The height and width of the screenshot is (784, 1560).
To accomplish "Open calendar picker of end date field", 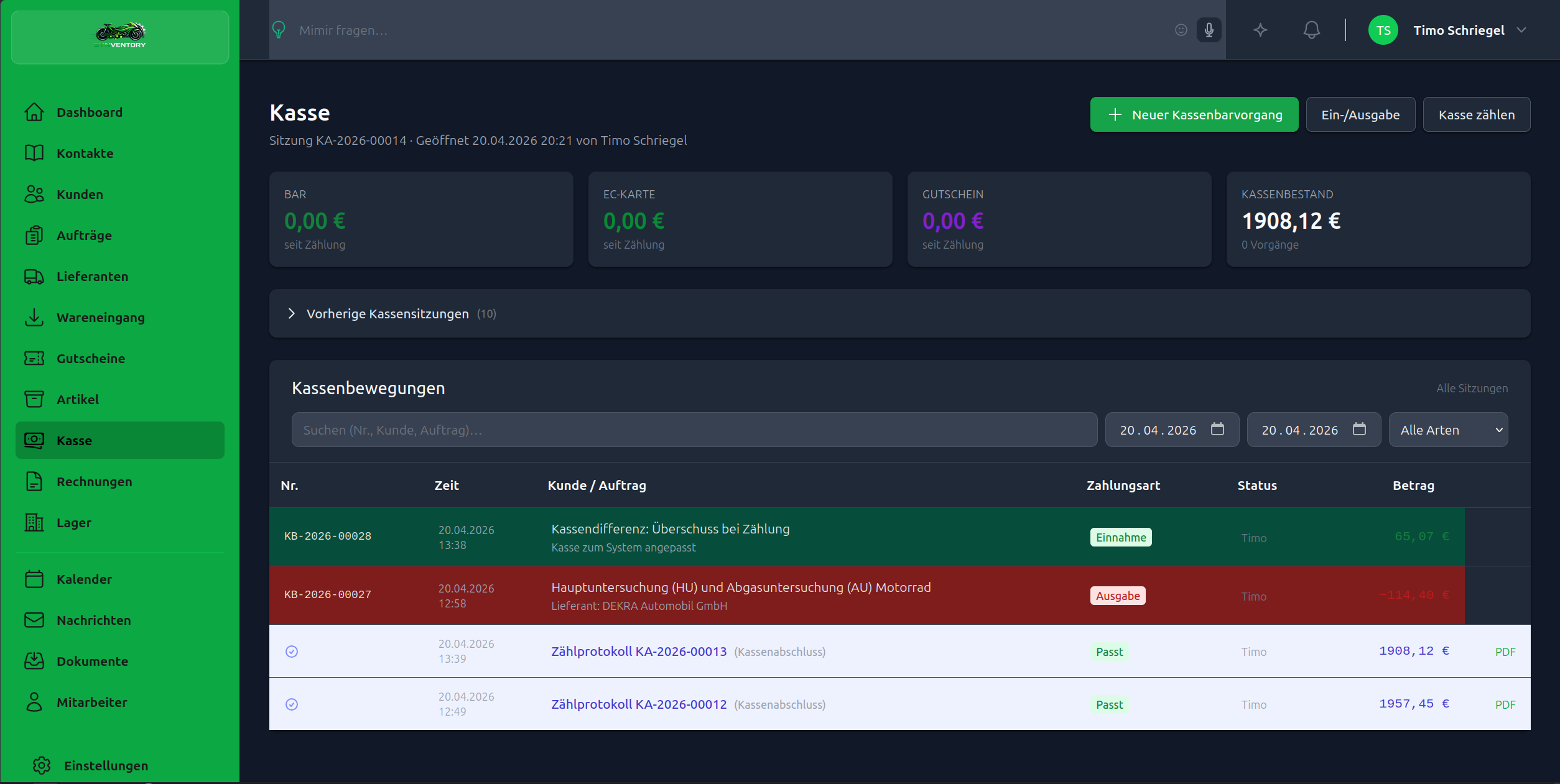I will point(1359,430).
